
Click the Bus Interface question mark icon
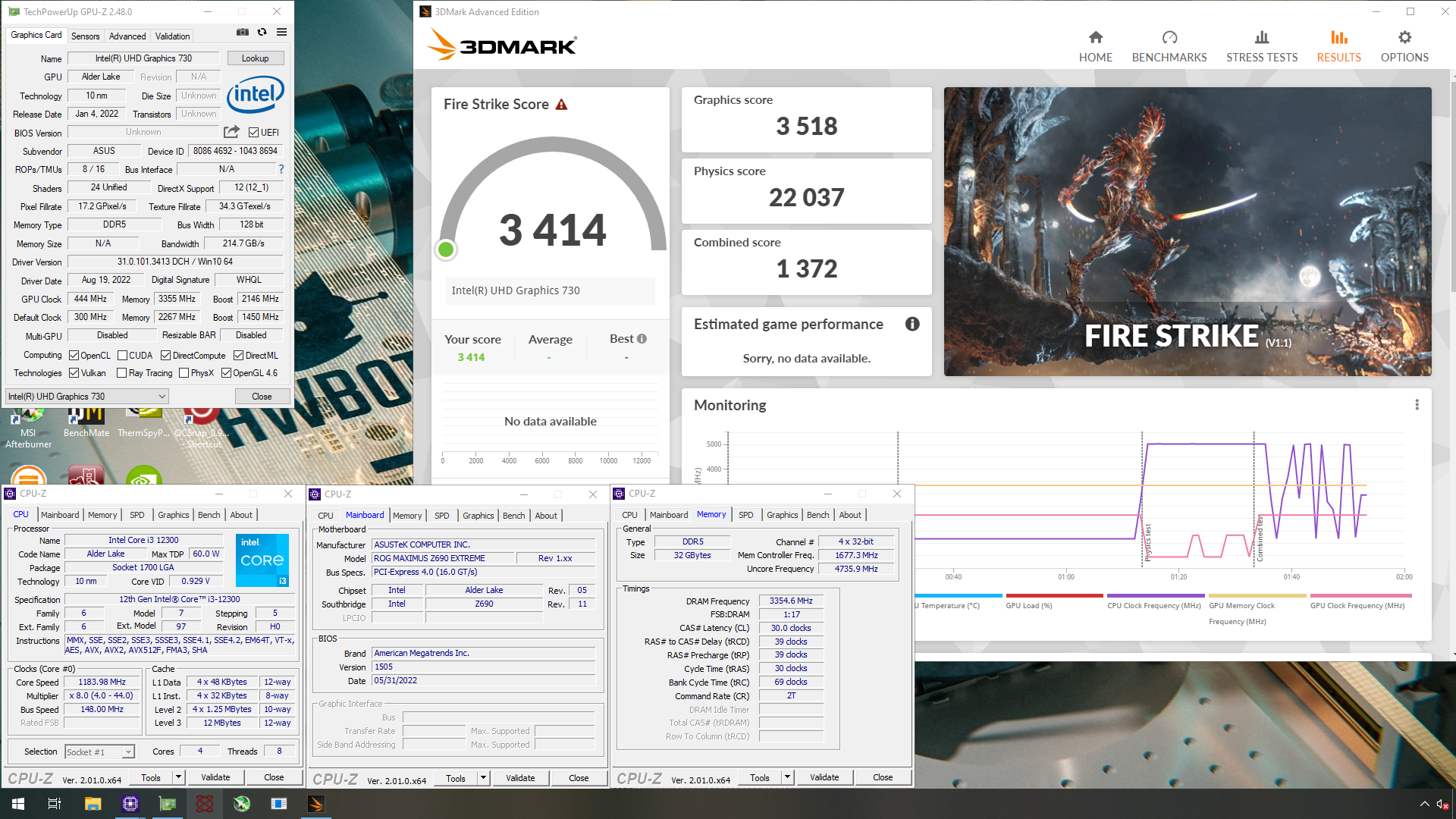pos(281,169)
